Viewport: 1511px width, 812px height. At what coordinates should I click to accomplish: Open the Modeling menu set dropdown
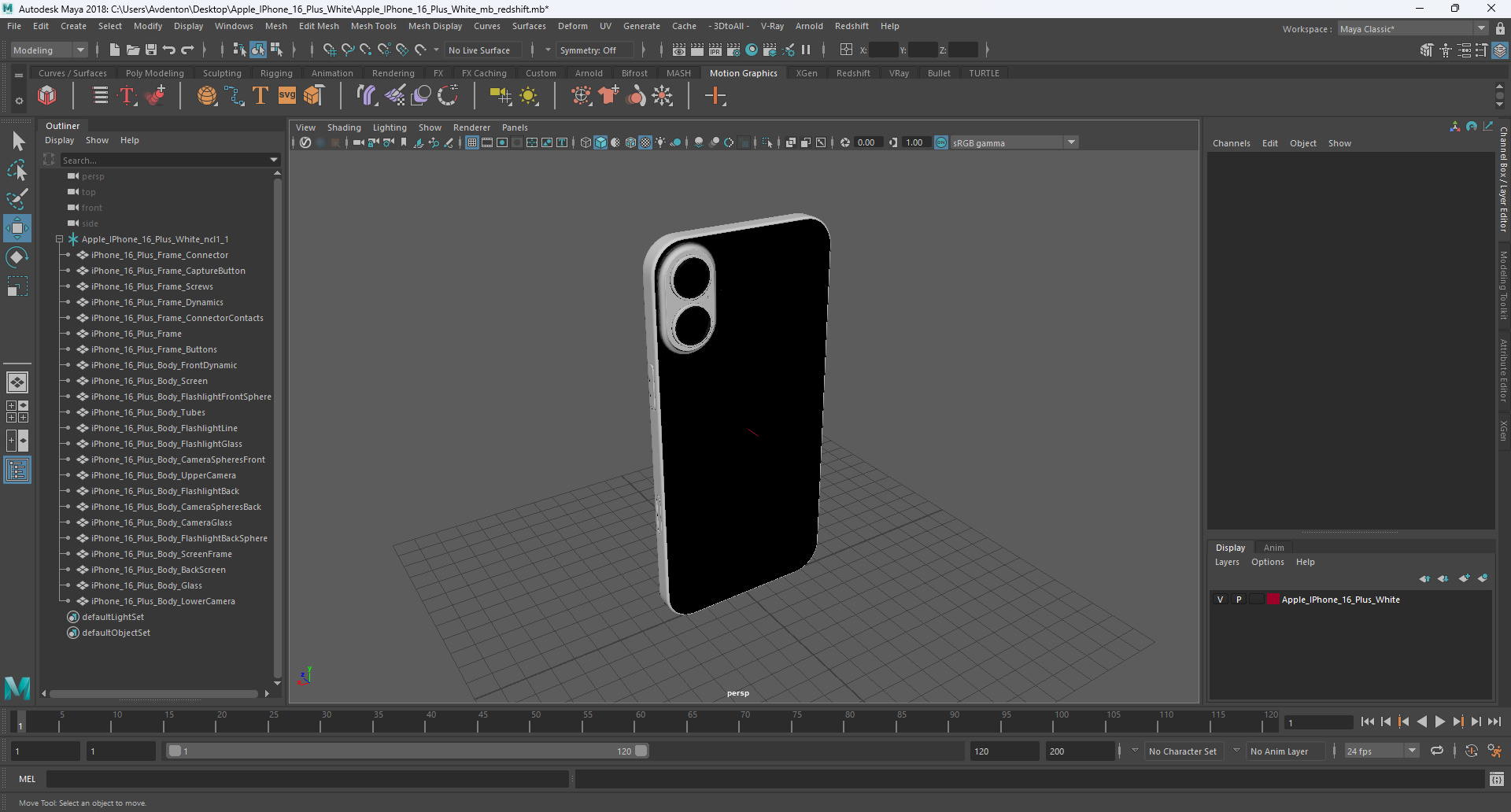coord(49,50)
